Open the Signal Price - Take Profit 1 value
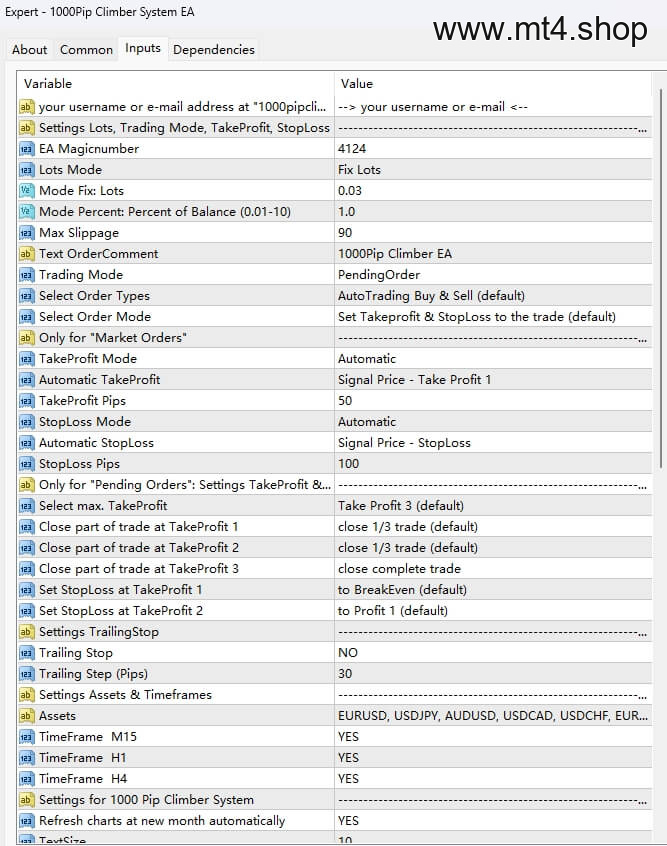Viewport: 667px width, 846px height. 493,380
